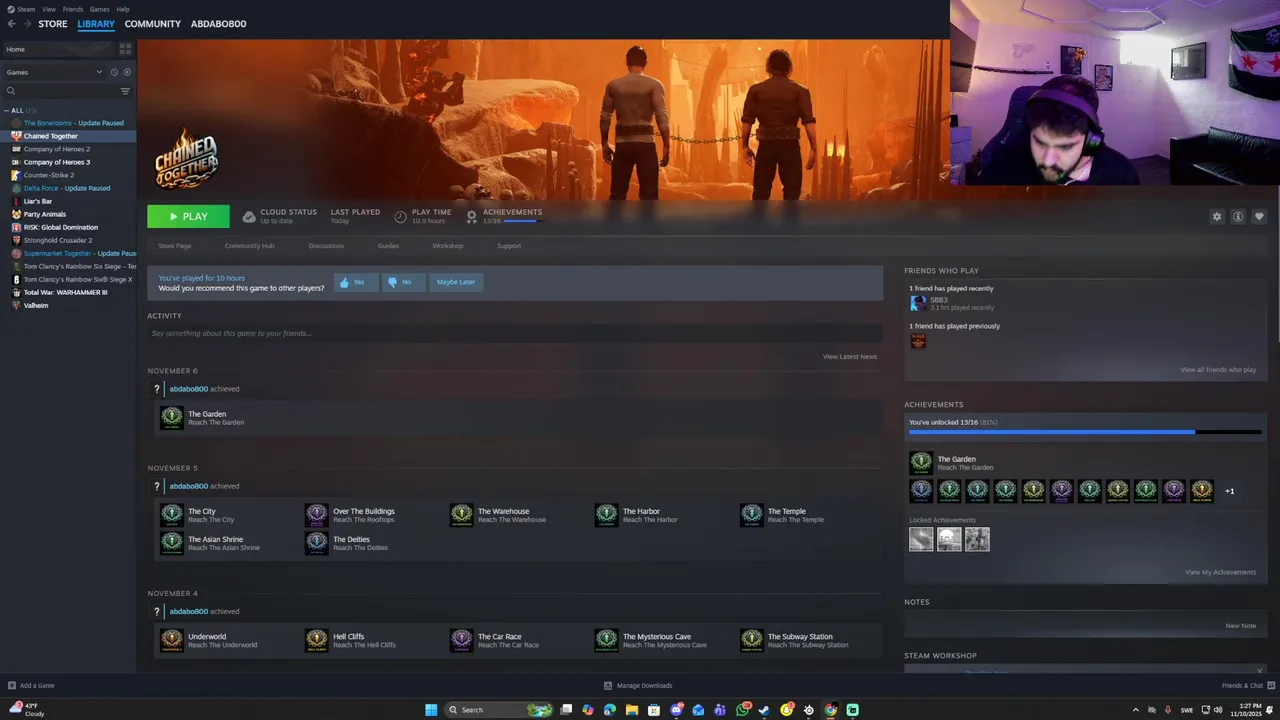1280x720 pixels.
Task: Open the View menu
Action: (49, 9)
